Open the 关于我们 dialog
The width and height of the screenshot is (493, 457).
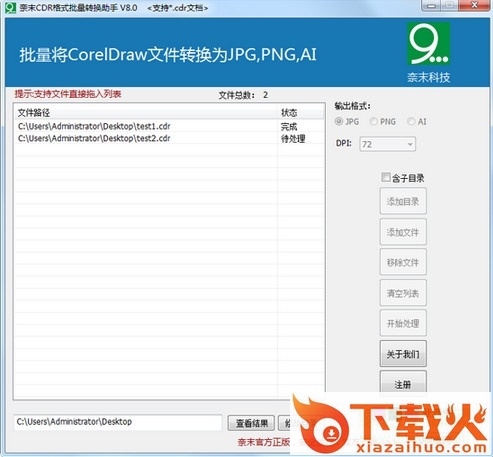(403, 354)
